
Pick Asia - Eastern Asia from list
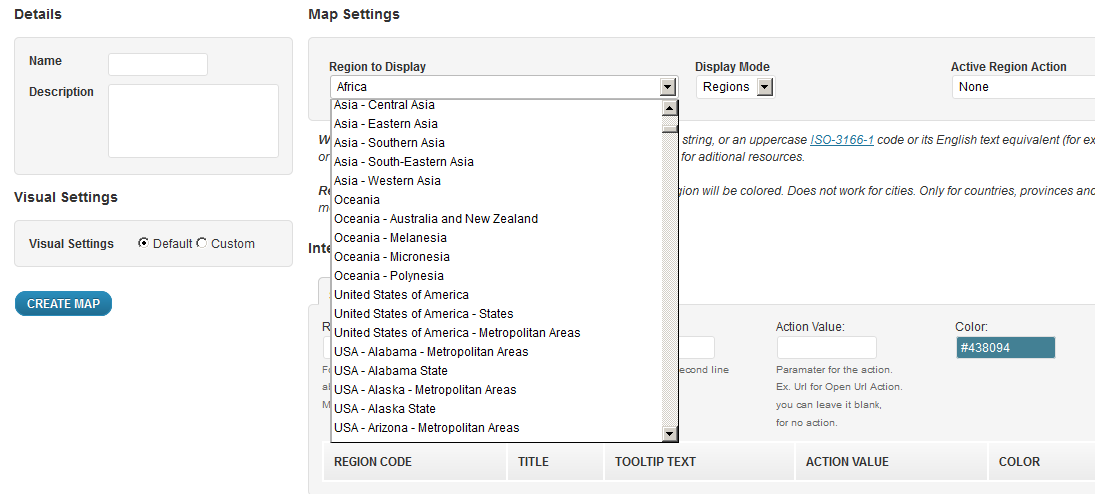(x=386, y=124)
